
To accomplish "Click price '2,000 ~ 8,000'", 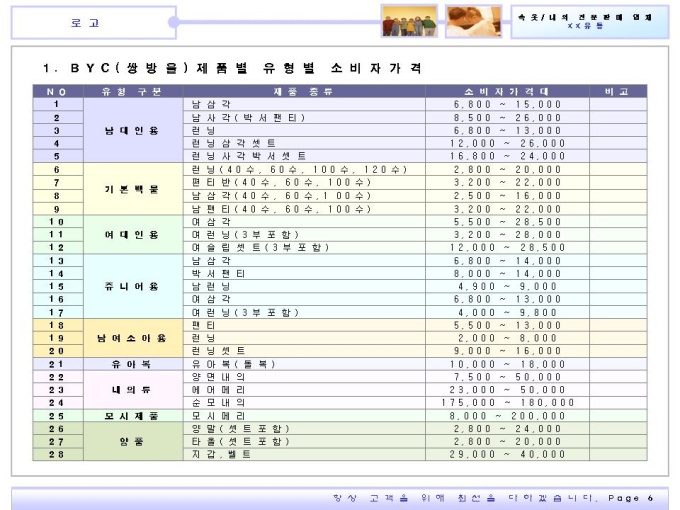I will (x=507, y=338).
